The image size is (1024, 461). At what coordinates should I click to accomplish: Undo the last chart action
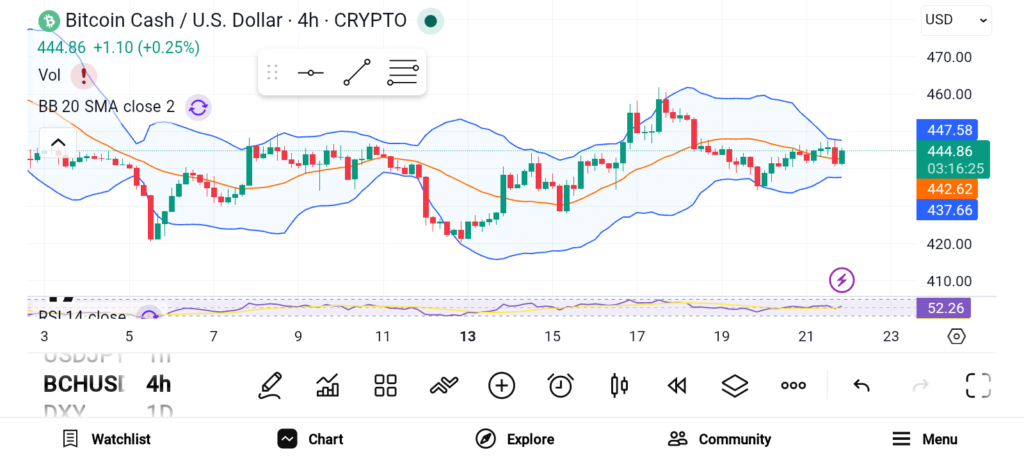coord(861,385)
